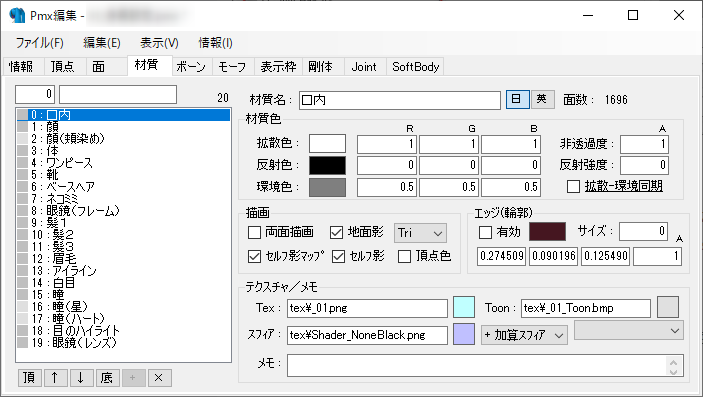
Task: Toggle セルフ影 checkbox
Action: [x=358, y=256]
